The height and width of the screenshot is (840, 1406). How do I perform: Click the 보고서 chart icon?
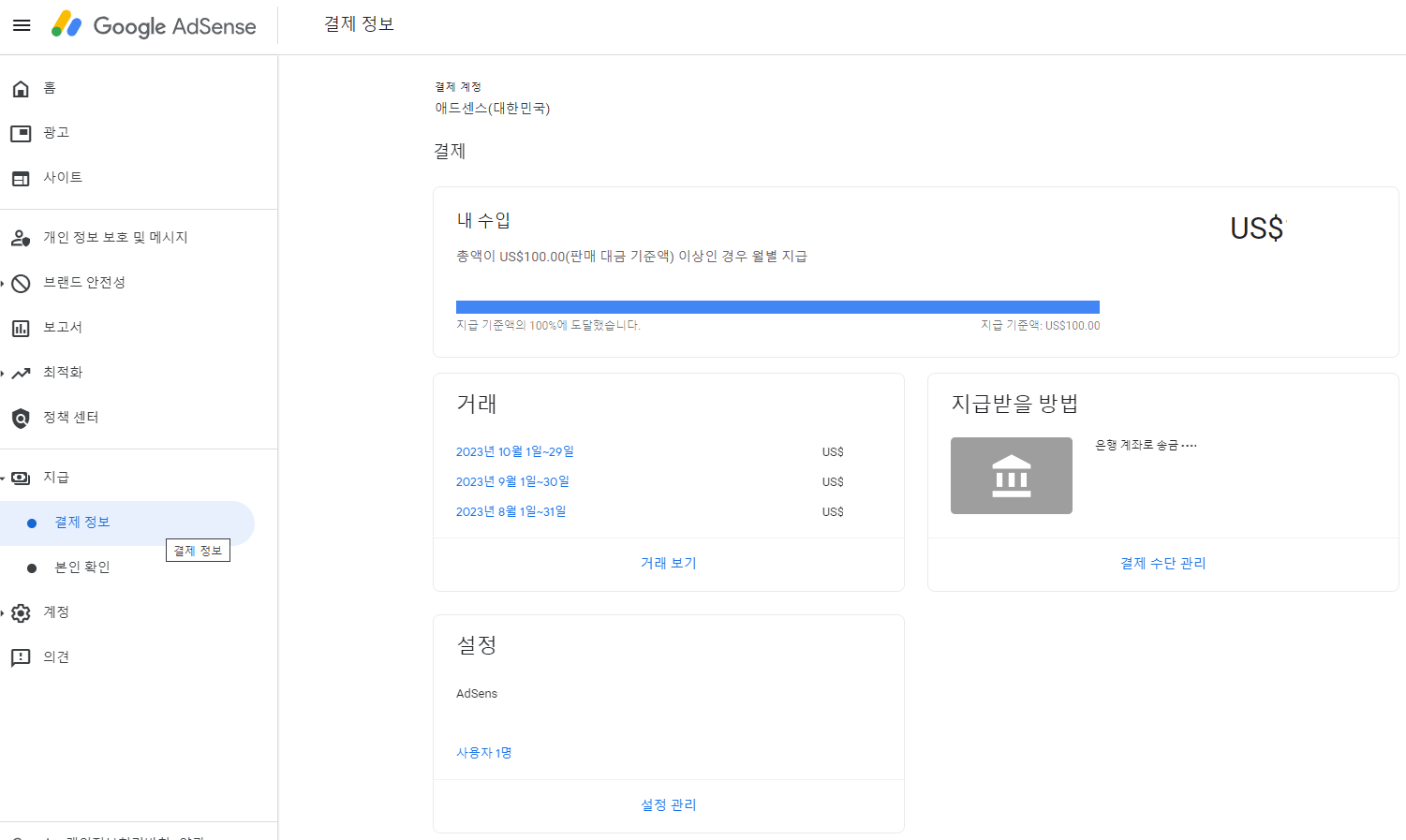click(21, 328)
